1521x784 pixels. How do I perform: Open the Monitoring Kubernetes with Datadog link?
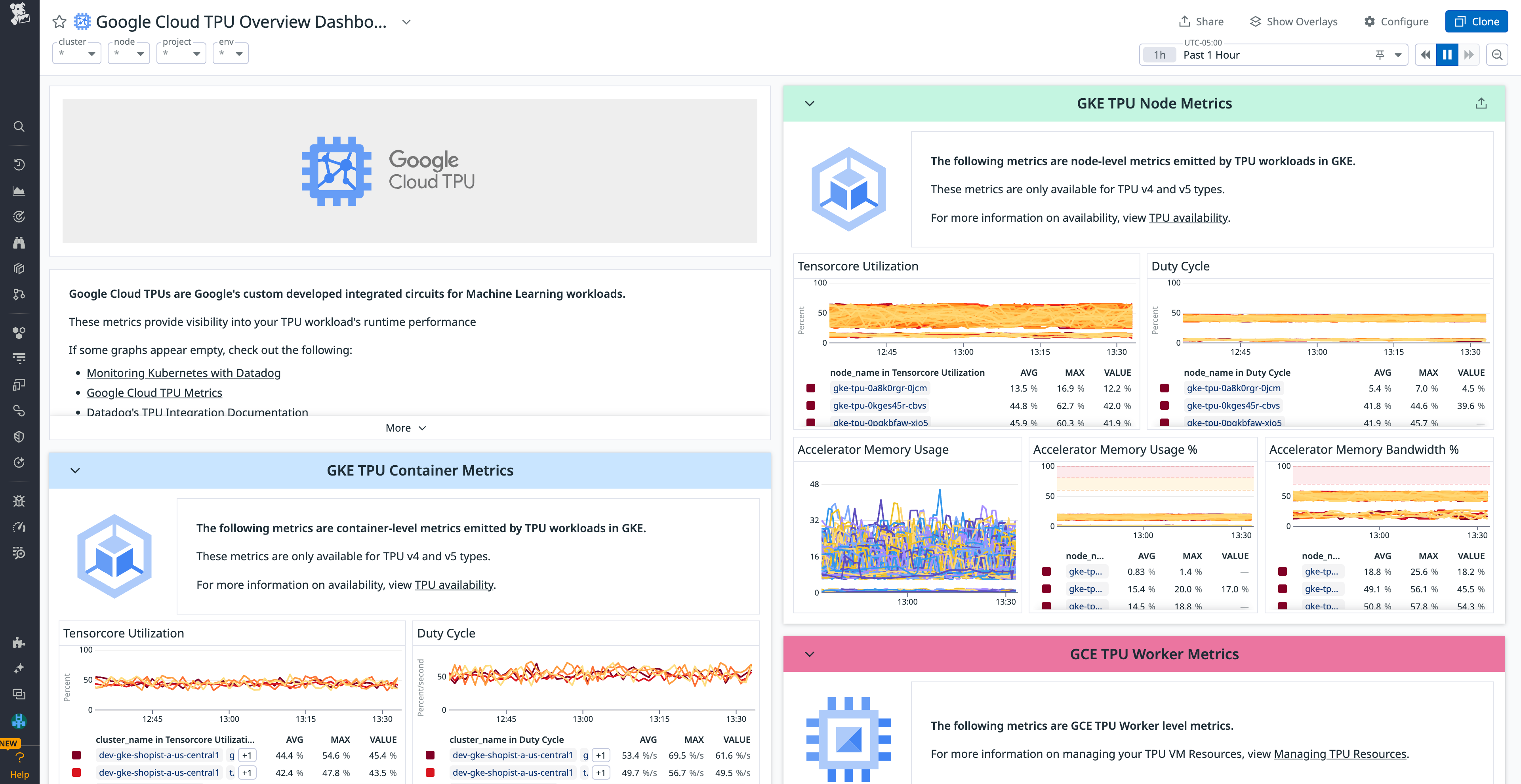point(183,373)
